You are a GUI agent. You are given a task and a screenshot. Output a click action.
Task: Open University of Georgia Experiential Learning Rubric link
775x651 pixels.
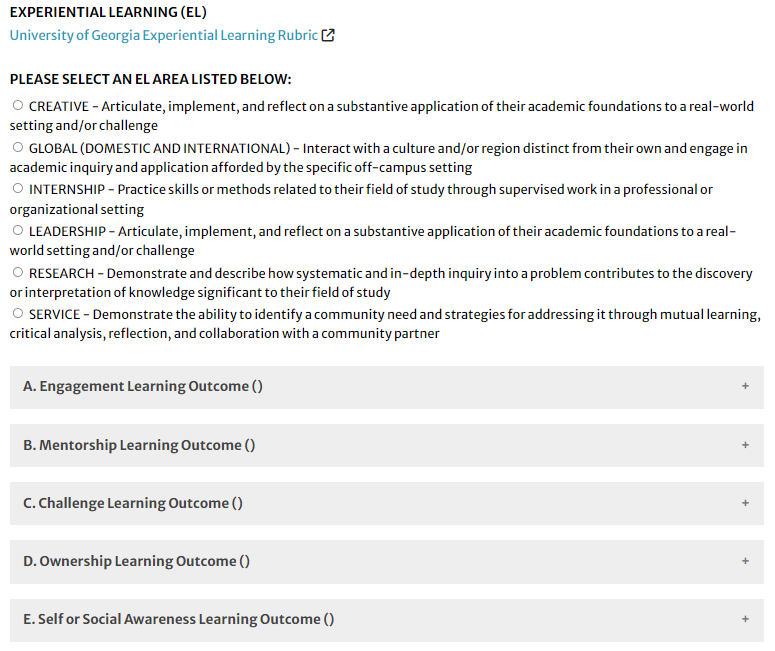pos(164,35)
